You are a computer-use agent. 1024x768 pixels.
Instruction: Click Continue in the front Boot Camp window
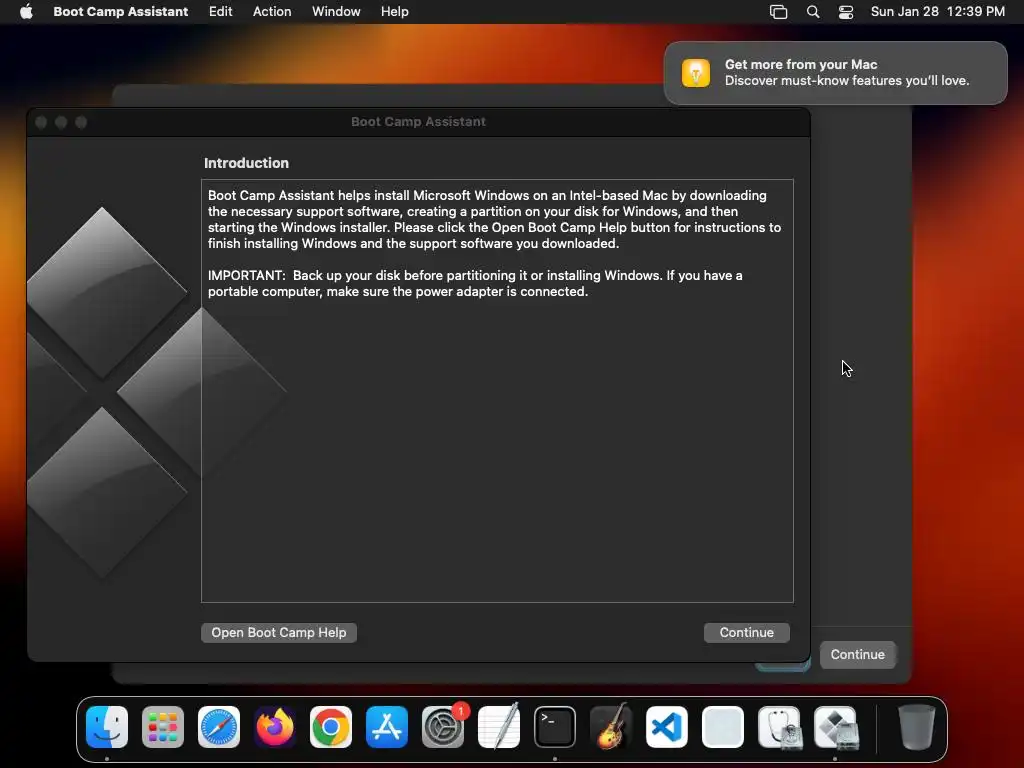746,632
